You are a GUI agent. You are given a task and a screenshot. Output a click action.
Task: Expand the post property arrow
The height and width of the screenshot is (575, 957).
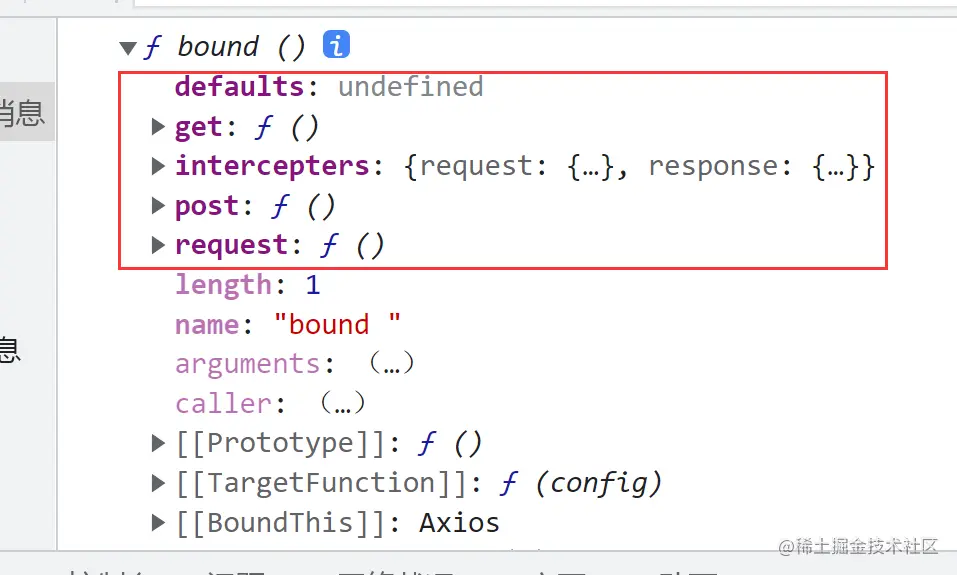click(x=158, y=206)
